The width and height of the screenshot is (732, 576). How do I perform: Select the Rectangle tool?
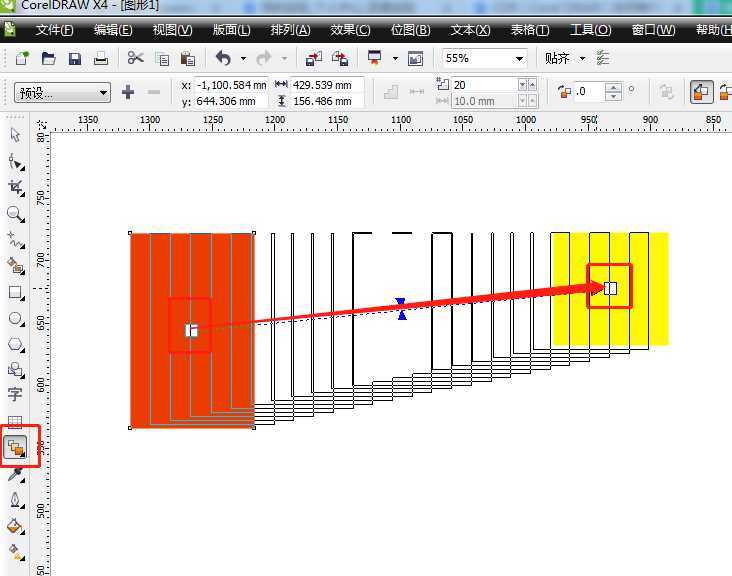click(15, 293)
